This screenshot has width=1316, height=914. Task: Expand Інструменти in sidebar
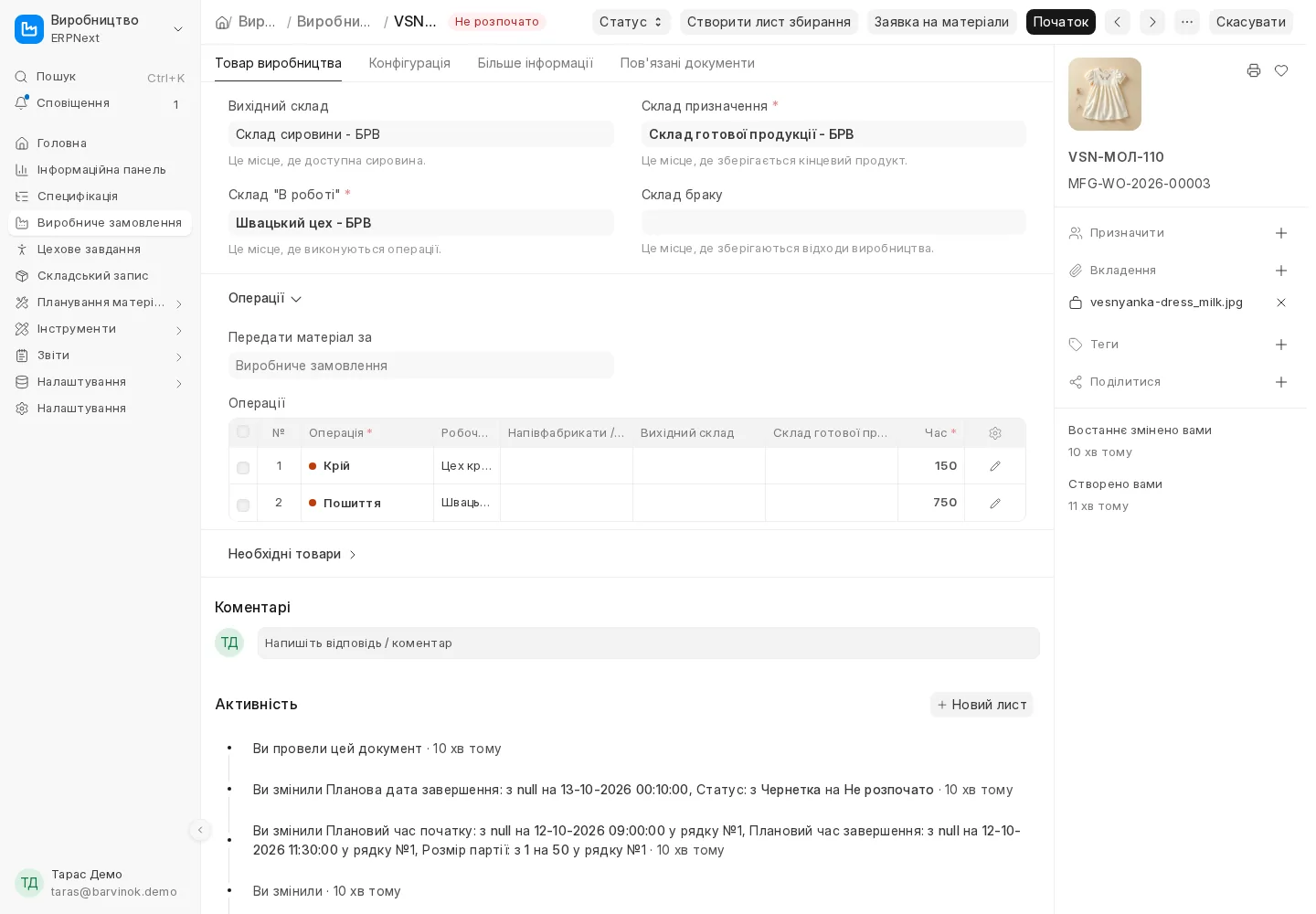click(x=179, y=330)
